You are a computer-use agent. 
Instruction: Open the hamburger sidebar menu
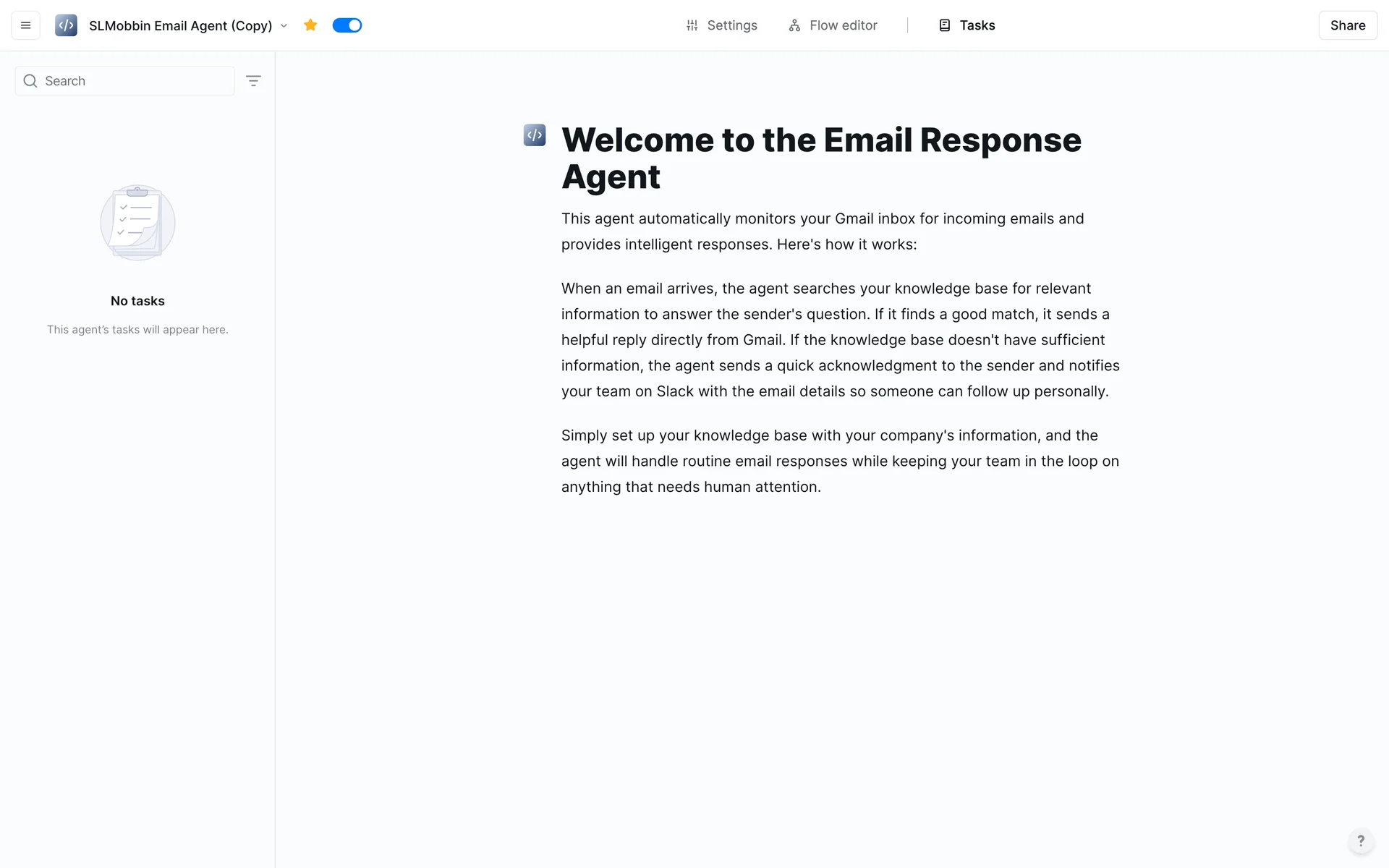25,25
